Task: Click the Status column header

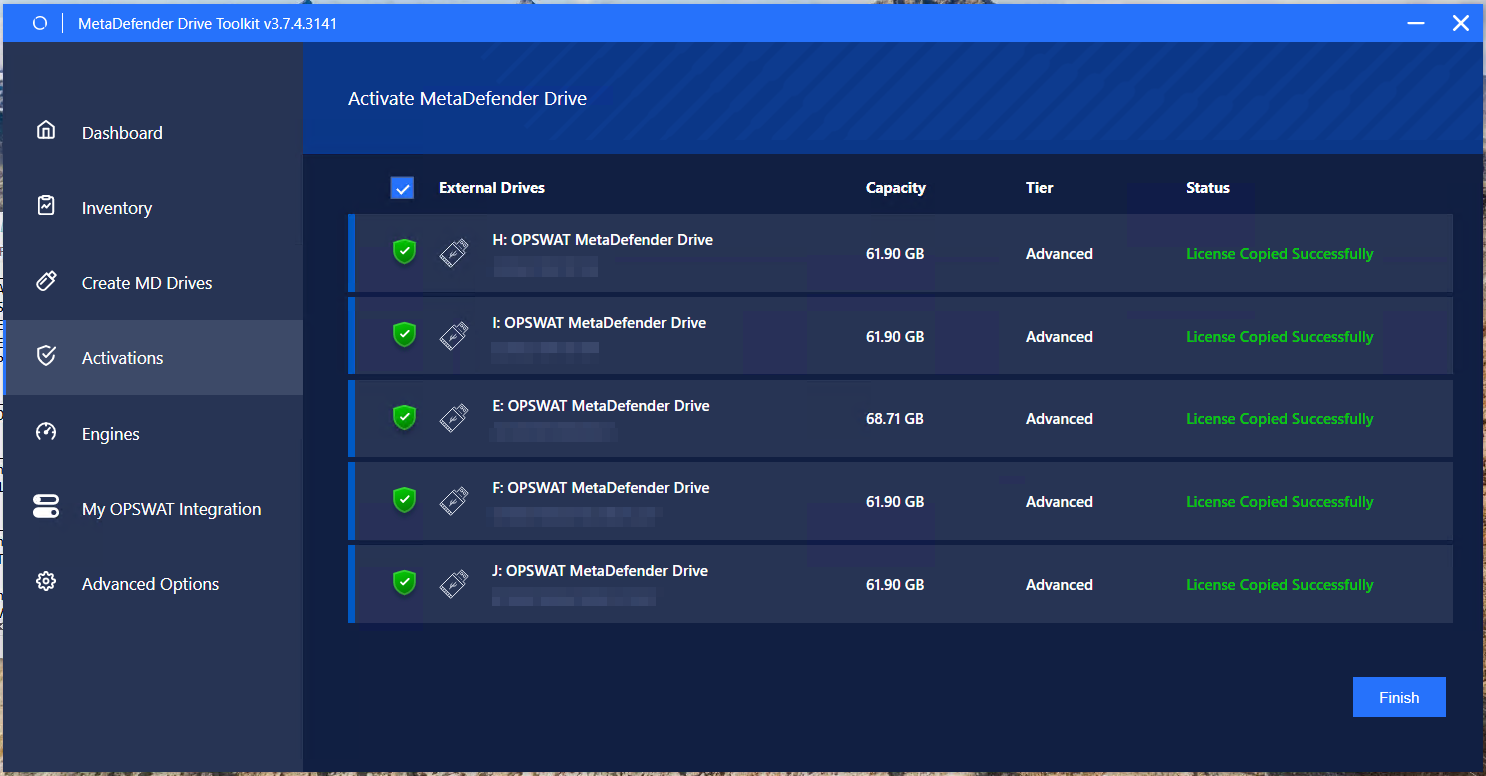Action: [1208, 188]
